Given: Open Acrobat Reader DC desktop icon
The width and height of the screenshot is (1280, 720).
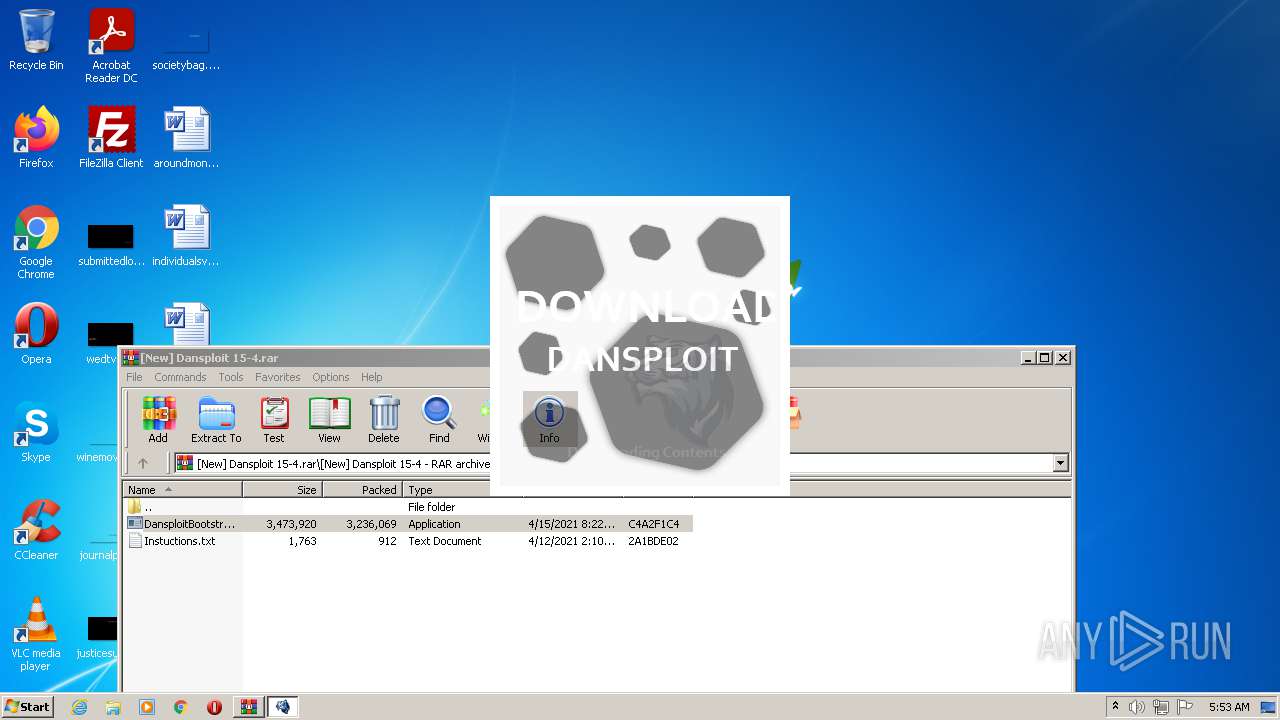Looking at the screenshot, I should point(111,46).
